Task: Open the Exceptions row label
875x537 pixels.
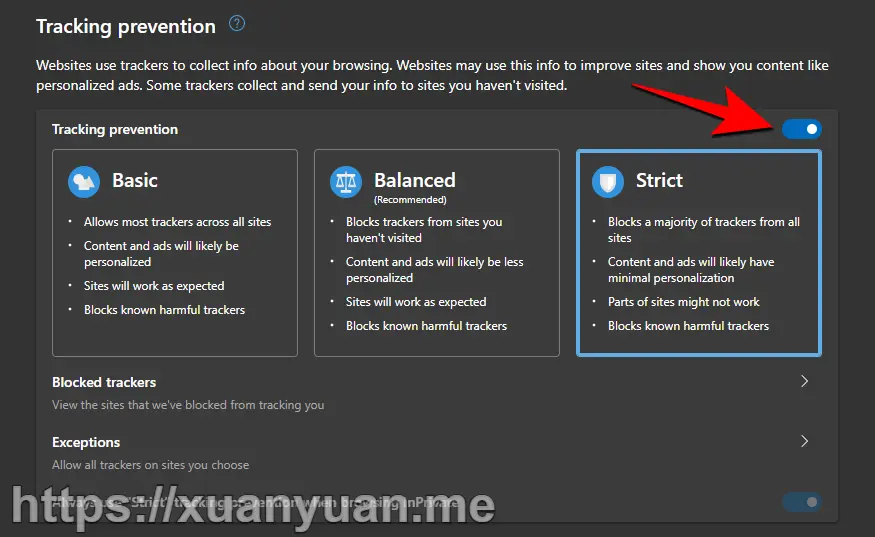Action: click(x=86, y=442)
